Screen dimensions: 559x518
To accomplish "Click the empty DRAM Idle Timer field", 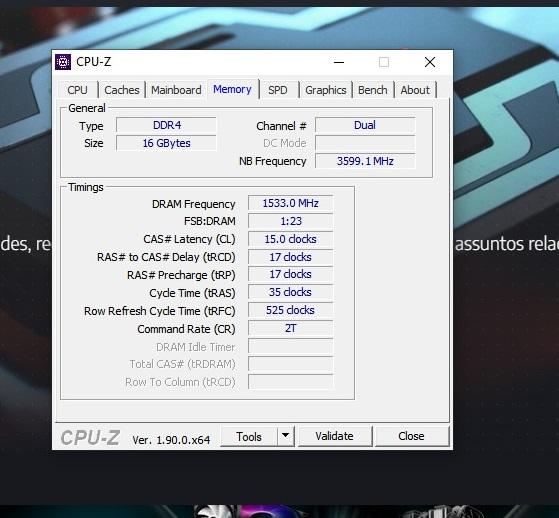I will click(x=291, y=346).
